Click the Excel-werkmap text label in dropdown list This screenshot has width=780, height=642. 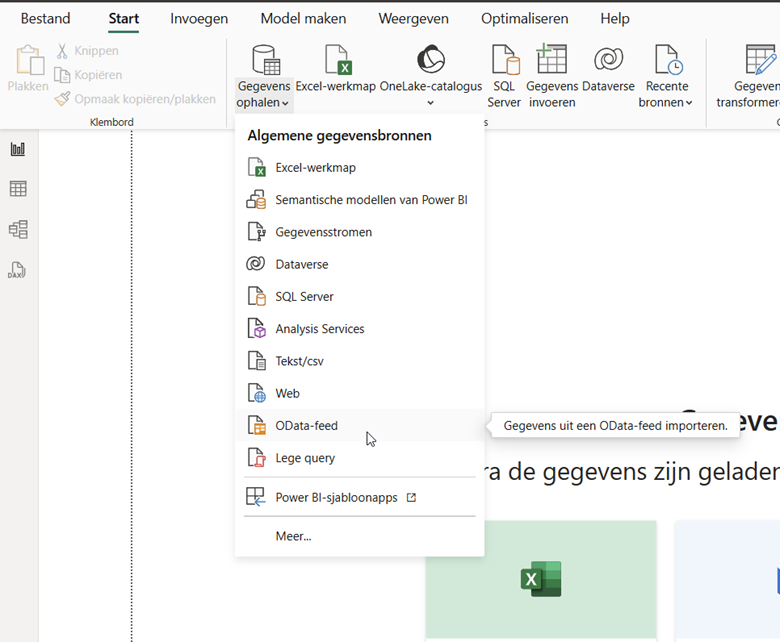315,168
